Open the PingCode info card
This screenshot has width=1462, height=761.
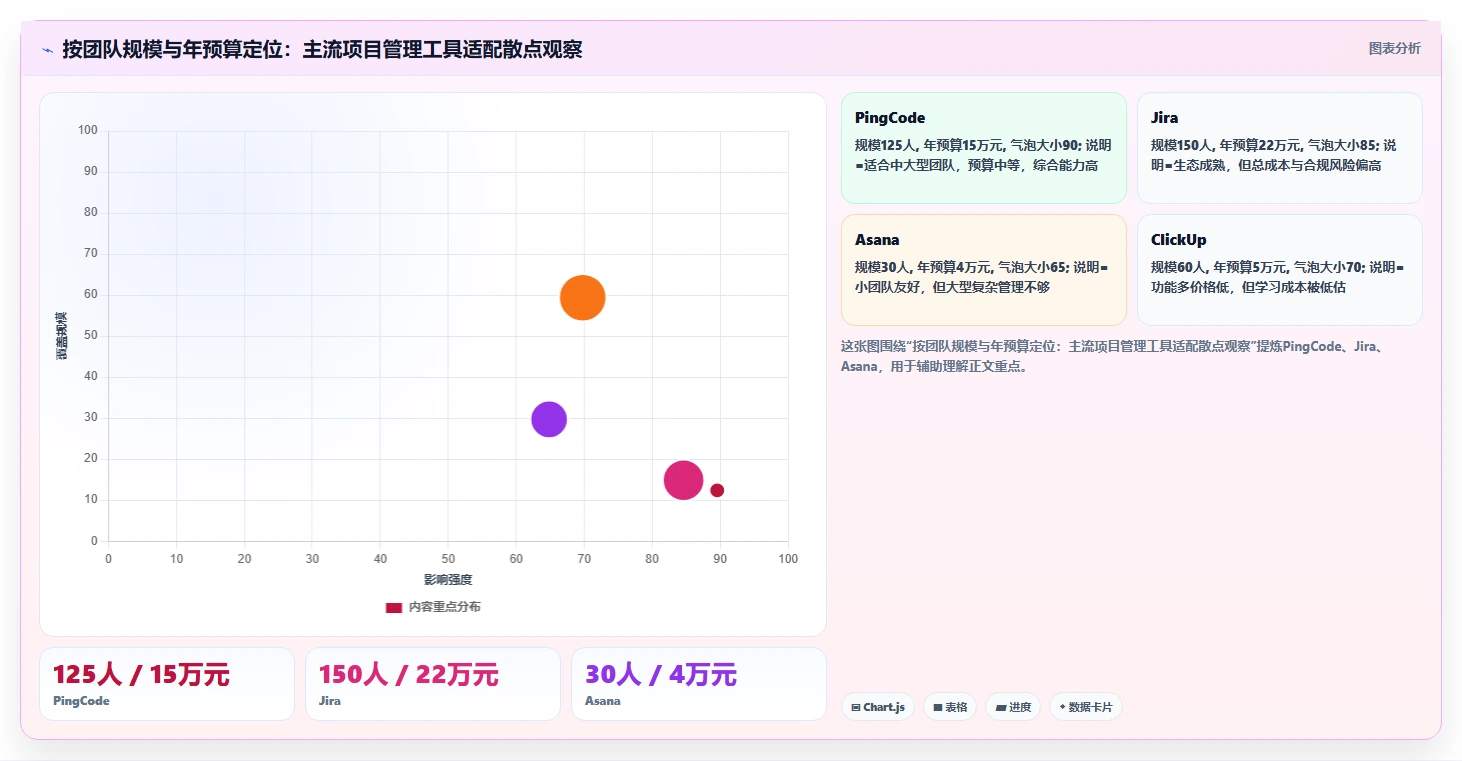(983, 148)
